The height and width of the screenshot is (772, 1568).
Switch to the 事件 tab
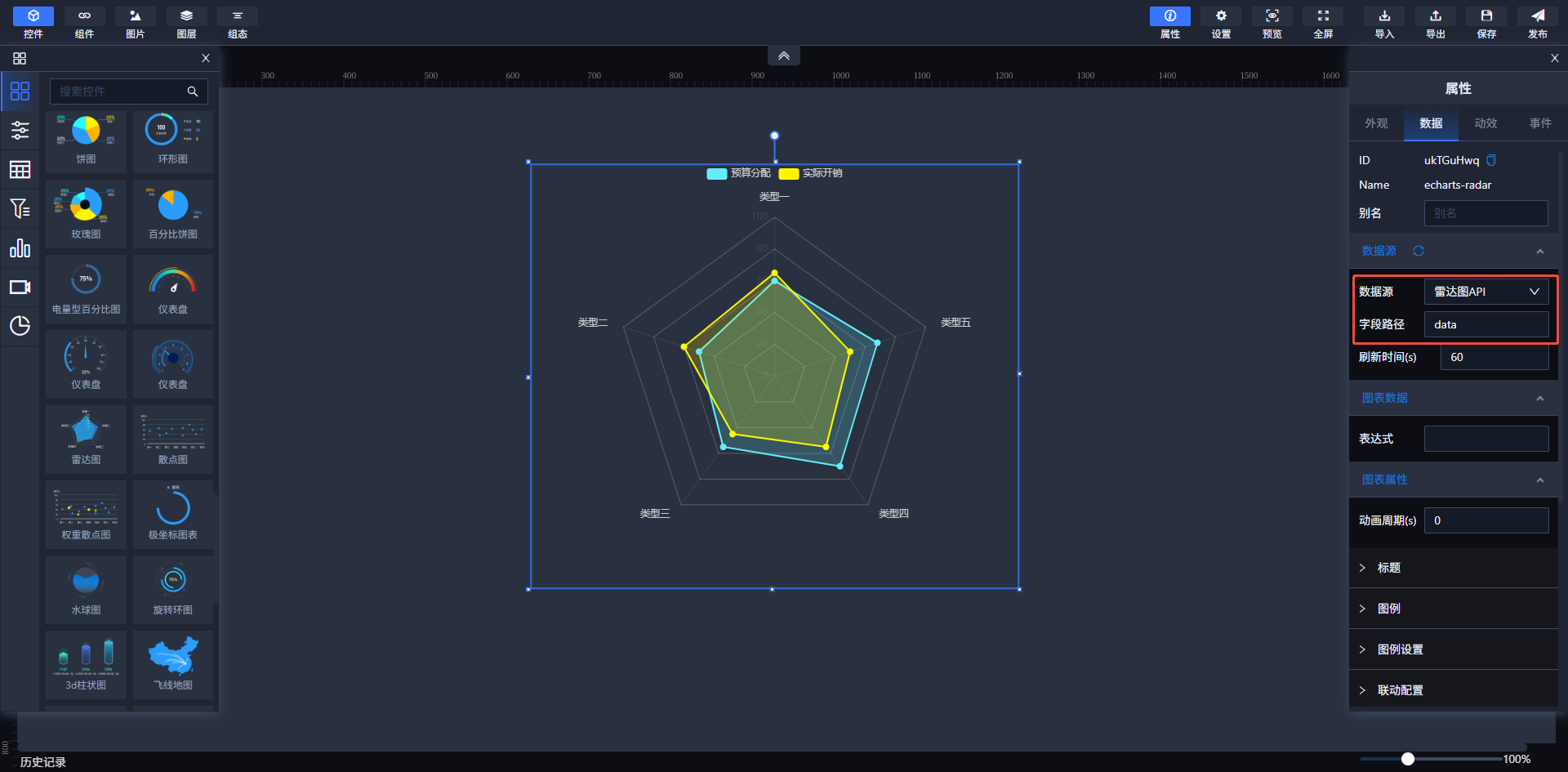pos(1540,123)
